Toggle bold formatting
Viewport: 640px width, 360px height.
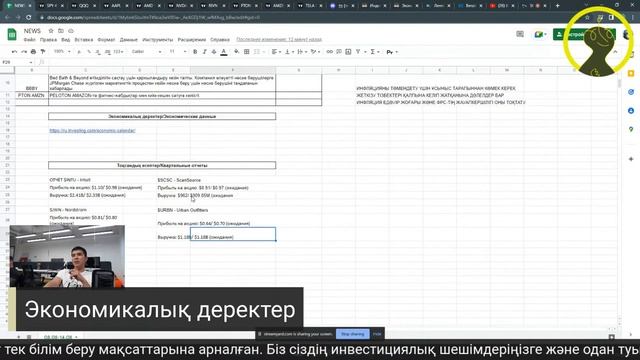tap(195, 52)
